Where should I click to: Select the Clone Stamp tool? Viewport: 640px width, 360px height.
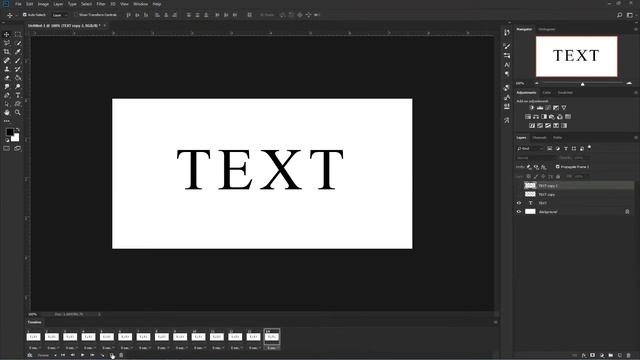pyautogui.click(x=7, y=69)
